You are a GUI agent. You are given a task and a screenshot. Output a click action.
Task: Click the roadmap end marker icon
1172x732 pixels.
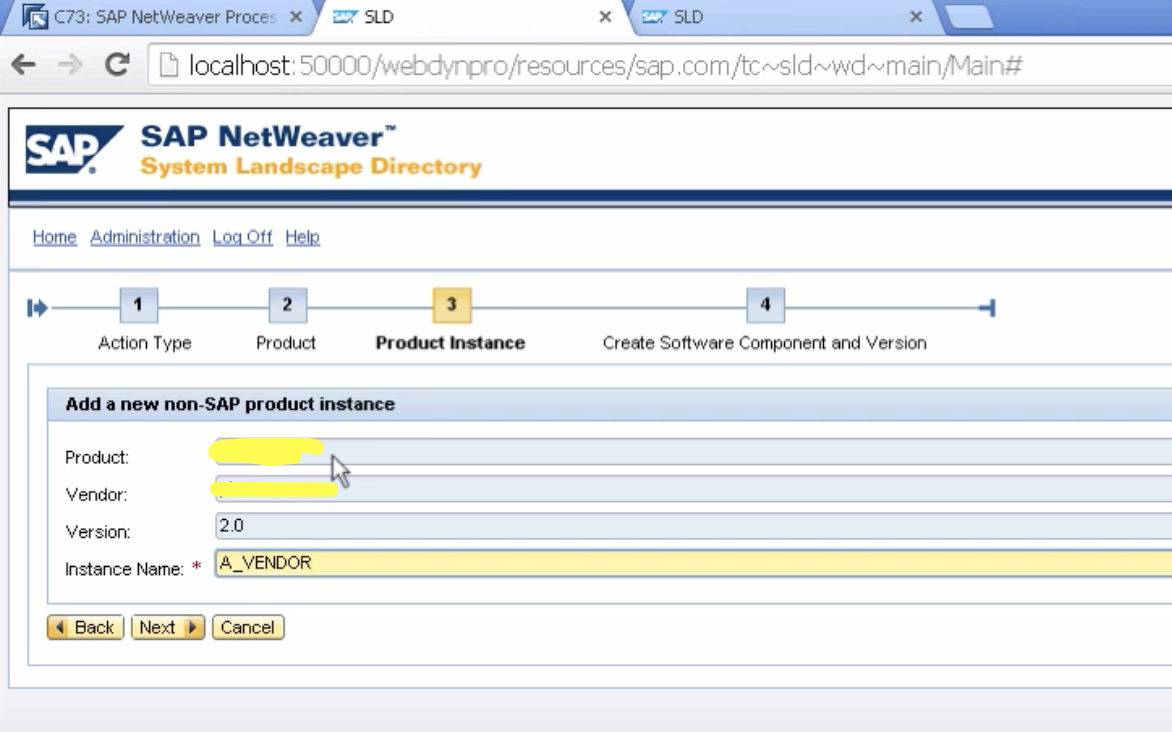click(x=987, y=307)
